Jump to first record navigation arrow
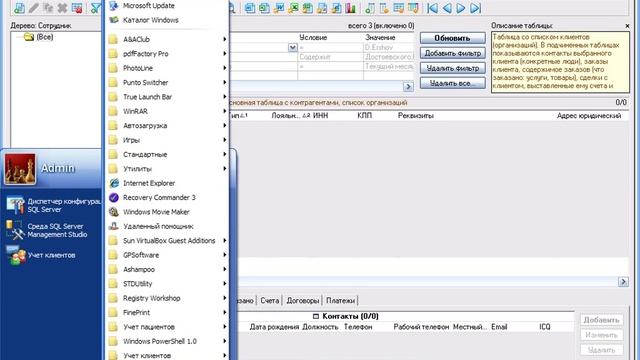This screenshot has width=640, height=360. pyautogui.click(x=433, y=8)
